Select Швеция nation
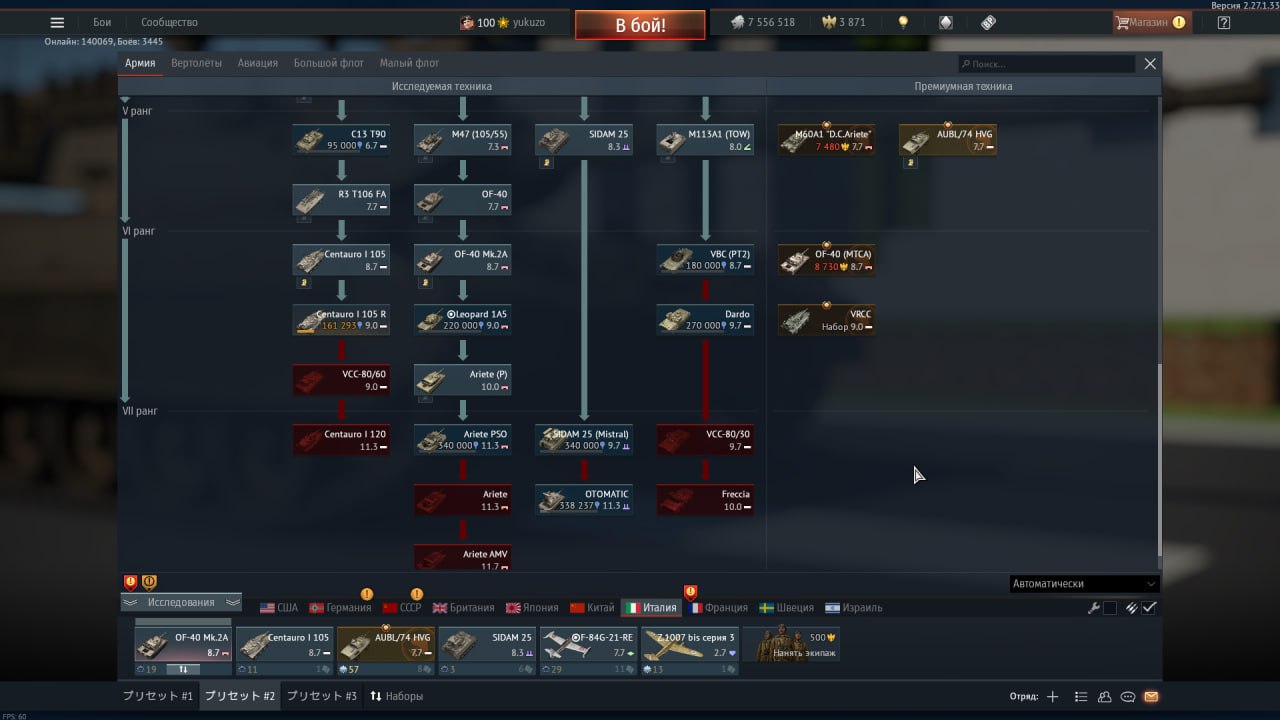1280x720 pixels. [x=786, y=608]
